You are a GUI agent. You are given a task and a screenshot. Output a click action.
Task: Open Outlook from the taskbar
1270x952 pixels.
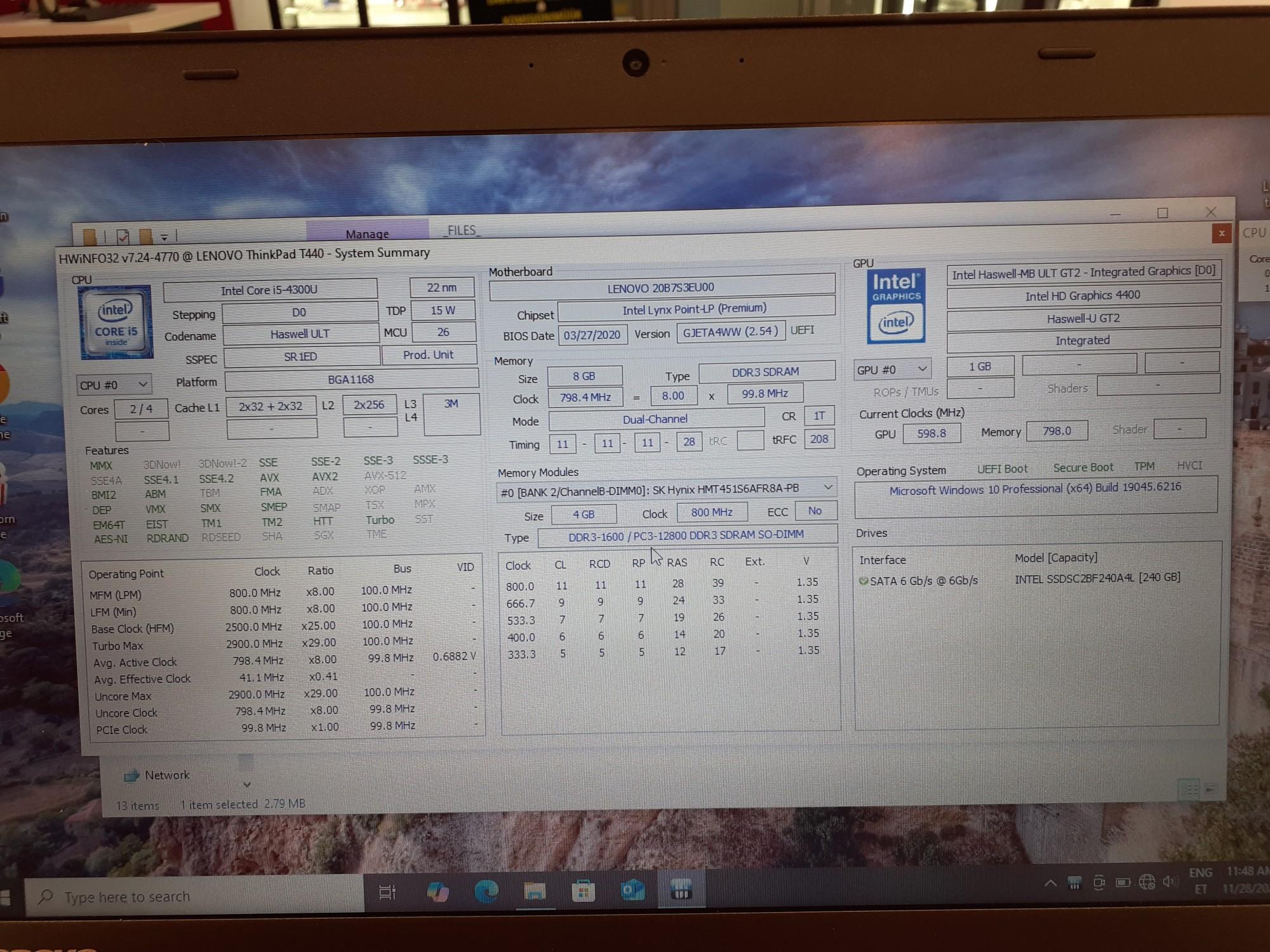pos(632,890)
